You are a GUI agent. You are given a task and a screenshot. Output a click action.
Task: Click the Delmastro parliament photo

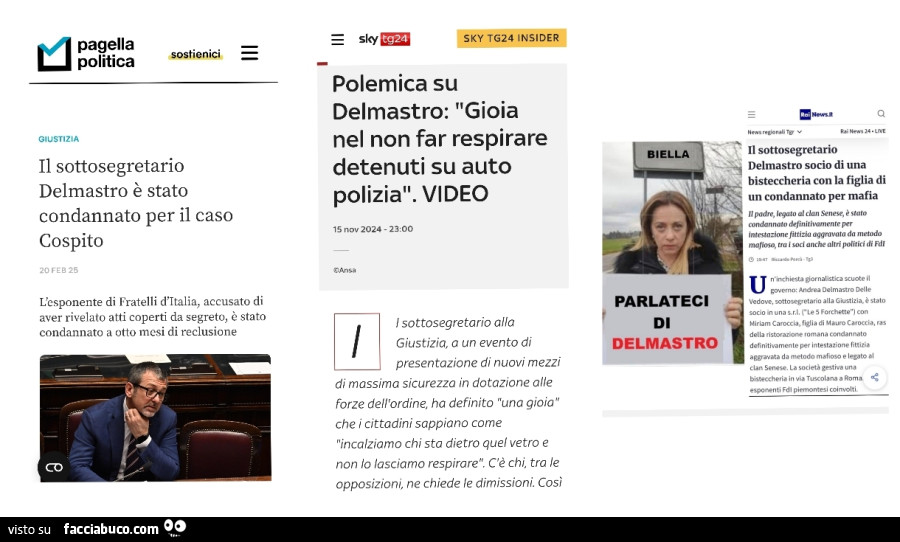(155, 417)
